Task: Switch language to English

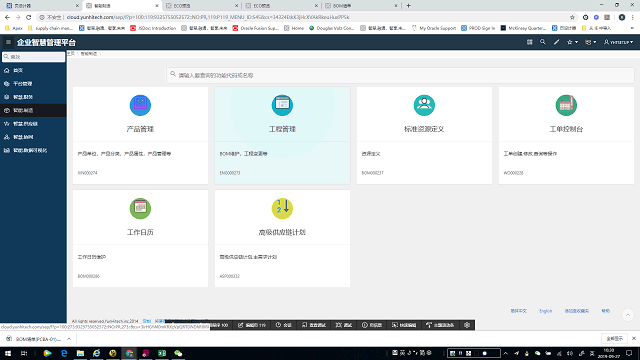Action: [545, 311]
